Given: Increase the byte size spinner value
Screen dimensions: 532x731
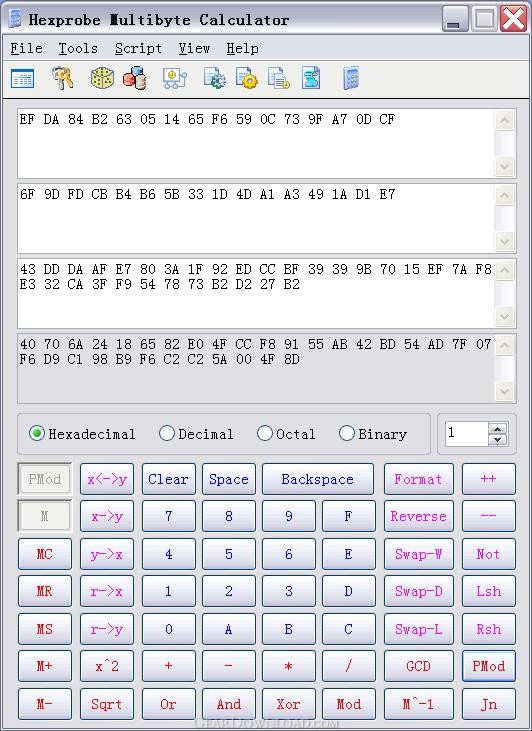Looking at the screenshot, I should tap(498, 429).
